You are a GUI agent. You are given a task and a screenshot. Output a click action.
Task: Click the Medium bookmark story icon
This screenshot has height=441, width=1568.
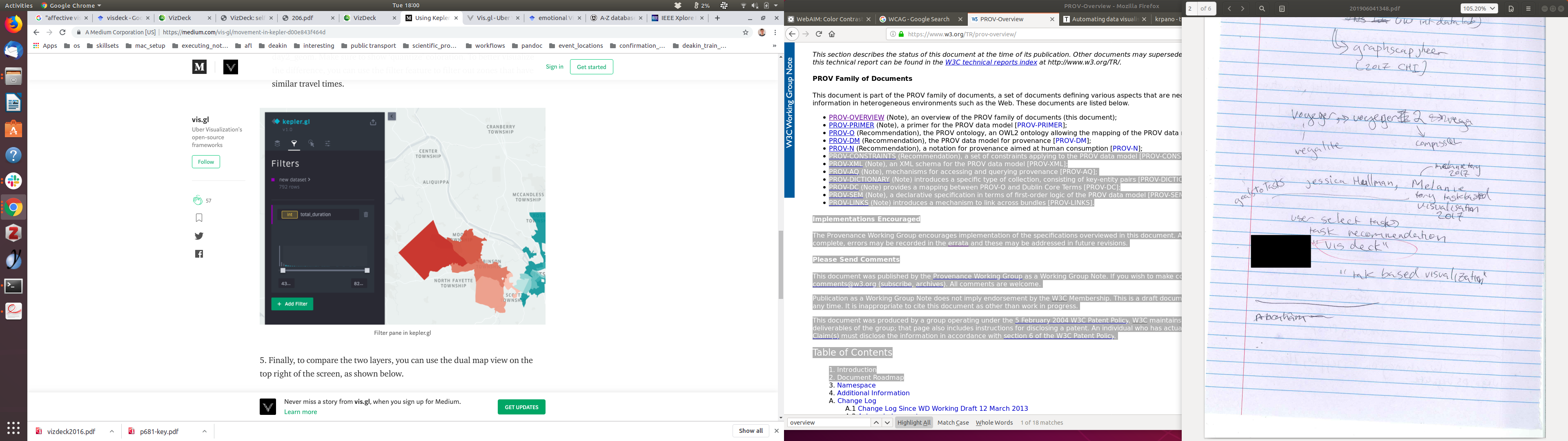click(x=199, y=218)
